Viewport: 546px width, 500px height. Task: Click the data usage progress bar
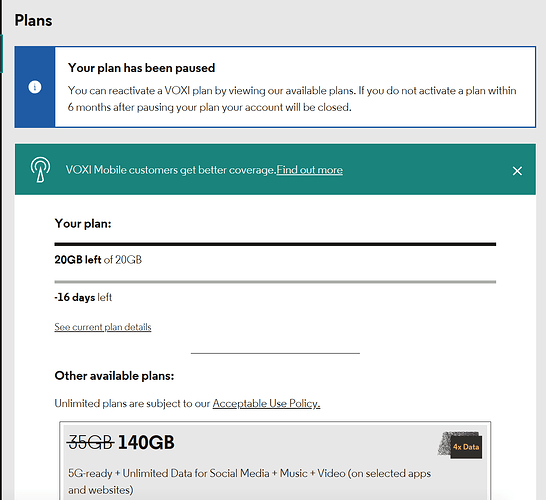[275, 244]
